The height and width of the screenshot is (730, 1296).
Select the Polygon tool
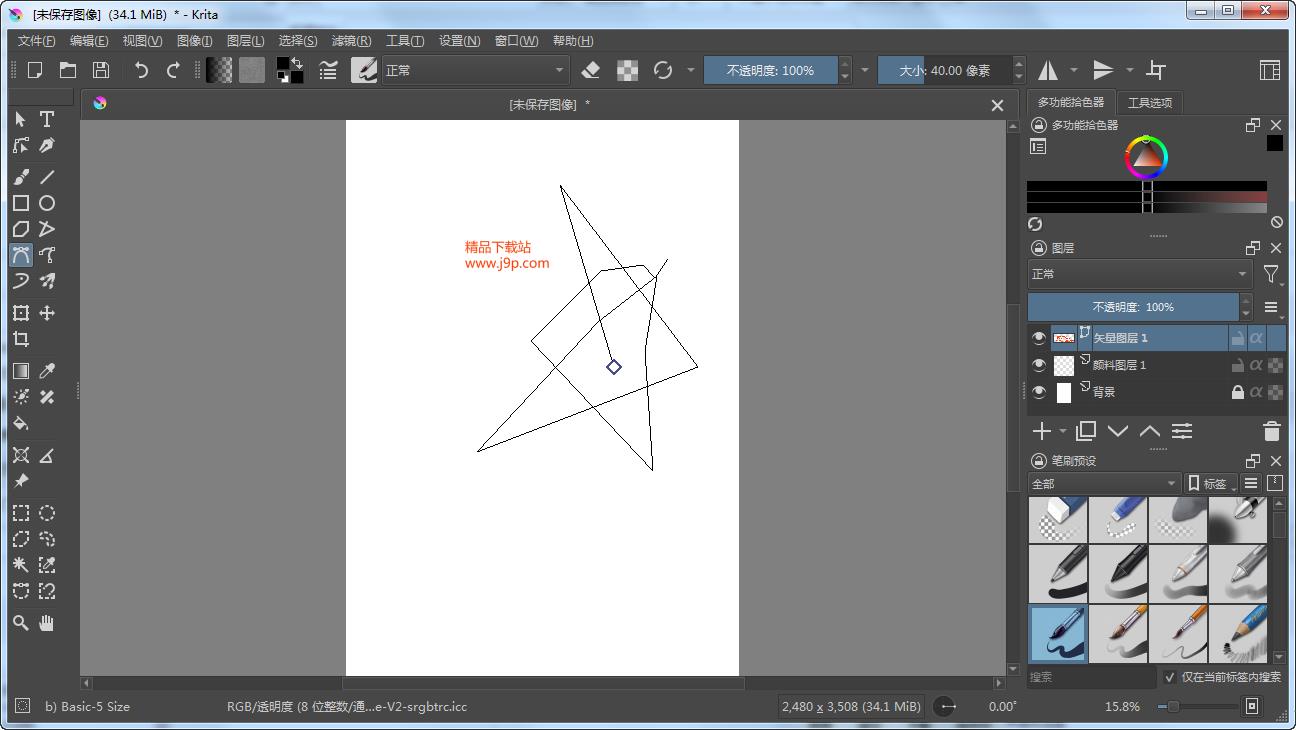point(21,229)
